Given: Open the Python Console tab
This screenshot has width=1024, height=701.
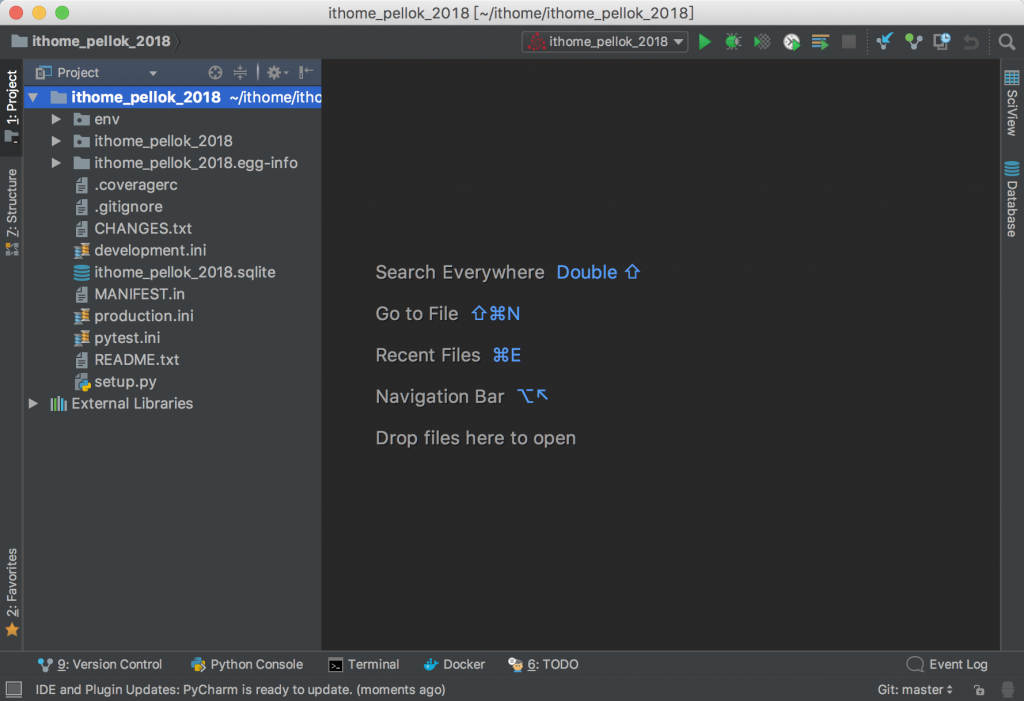Looking at the screenshot, I should pos(247,664).
